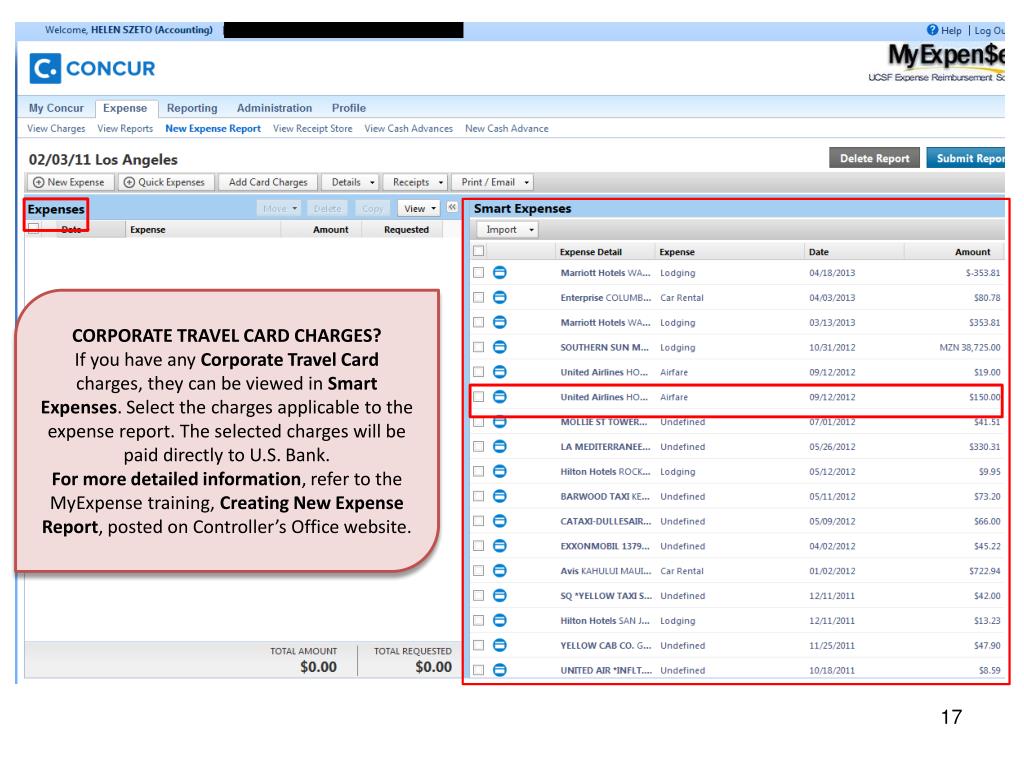Click the card icon for Enterprise Car Rental
This screenshot has width=1024, height=768.
(500, 297)
